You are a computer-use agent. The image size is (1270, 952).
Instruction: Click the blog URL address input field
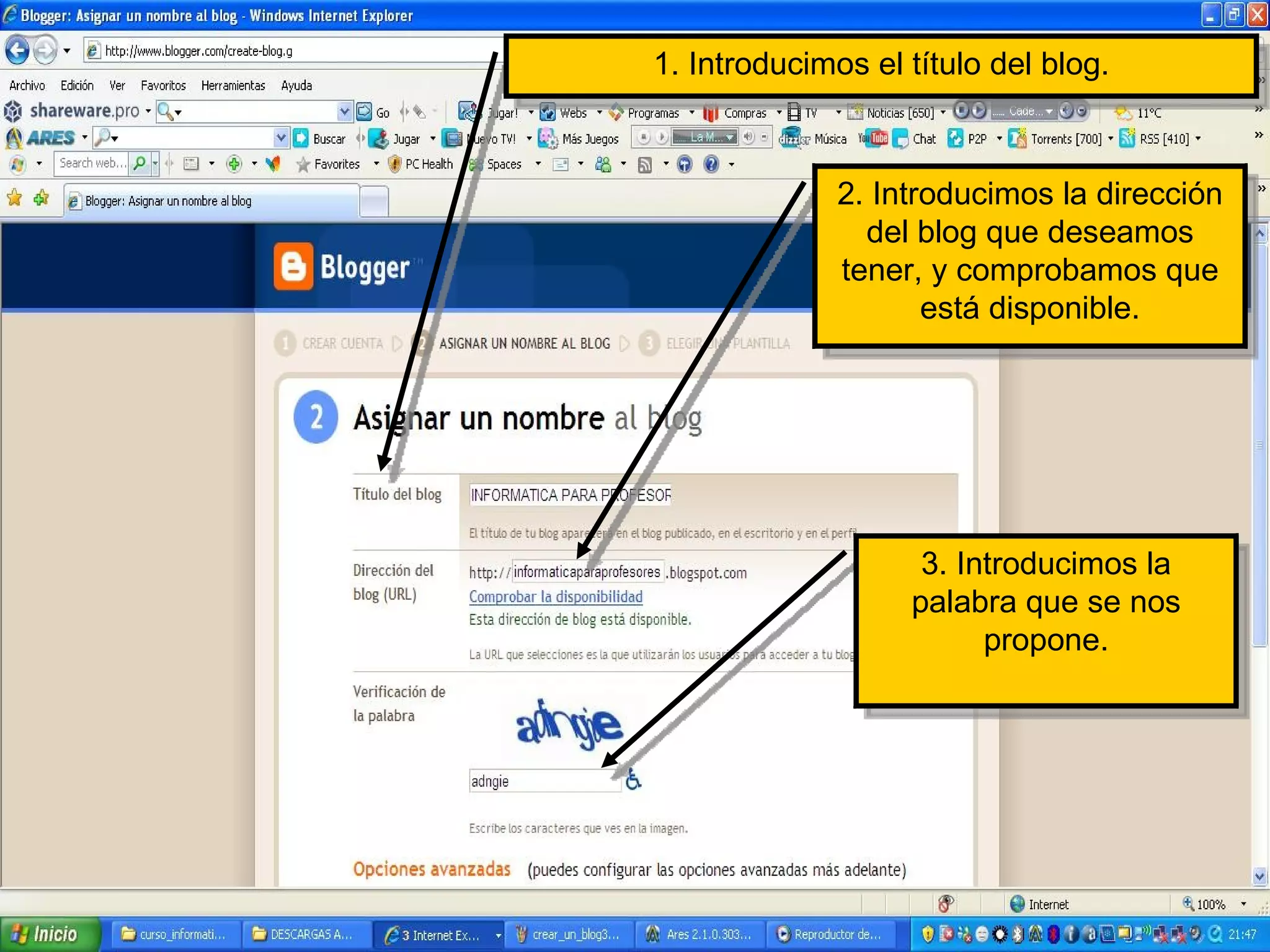[588, 571]
